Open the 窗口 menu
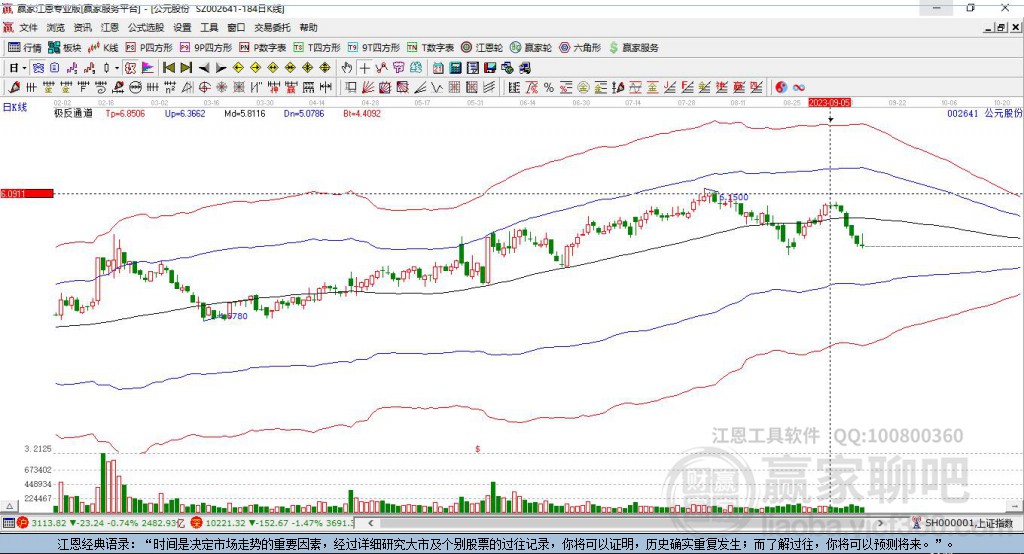This screenshot has width=1024, height=554. [236, 27]
